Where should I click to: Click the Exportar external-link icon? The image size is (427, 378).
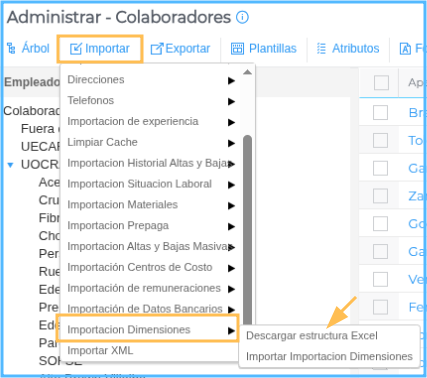[157, 49]
